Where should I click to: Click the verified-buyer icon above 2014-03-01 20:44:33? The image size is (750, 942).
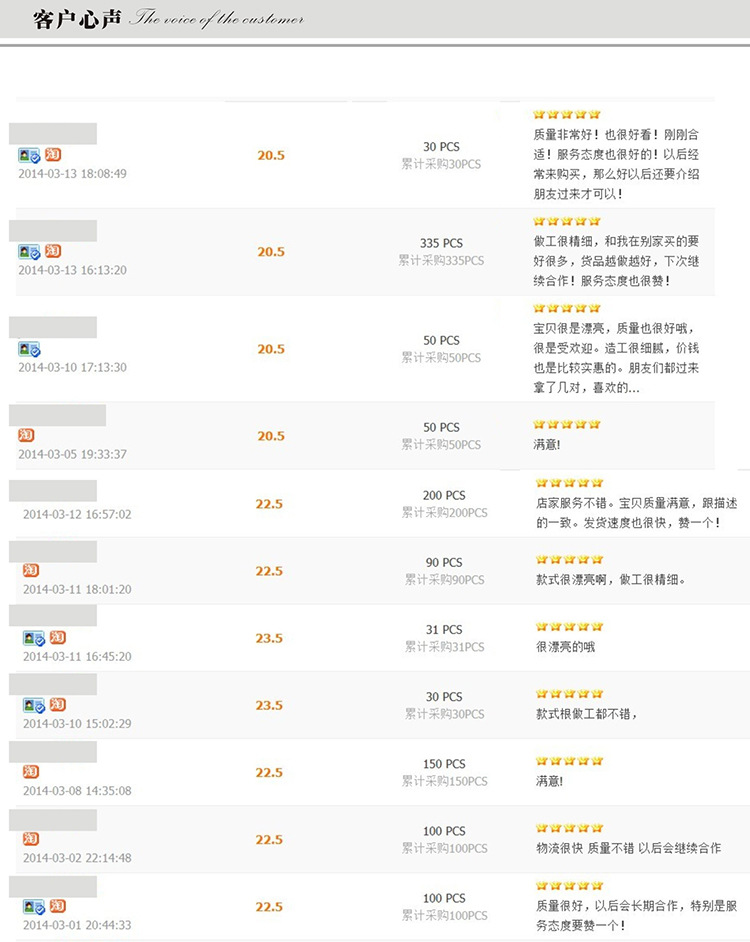(x=34, y=907)
